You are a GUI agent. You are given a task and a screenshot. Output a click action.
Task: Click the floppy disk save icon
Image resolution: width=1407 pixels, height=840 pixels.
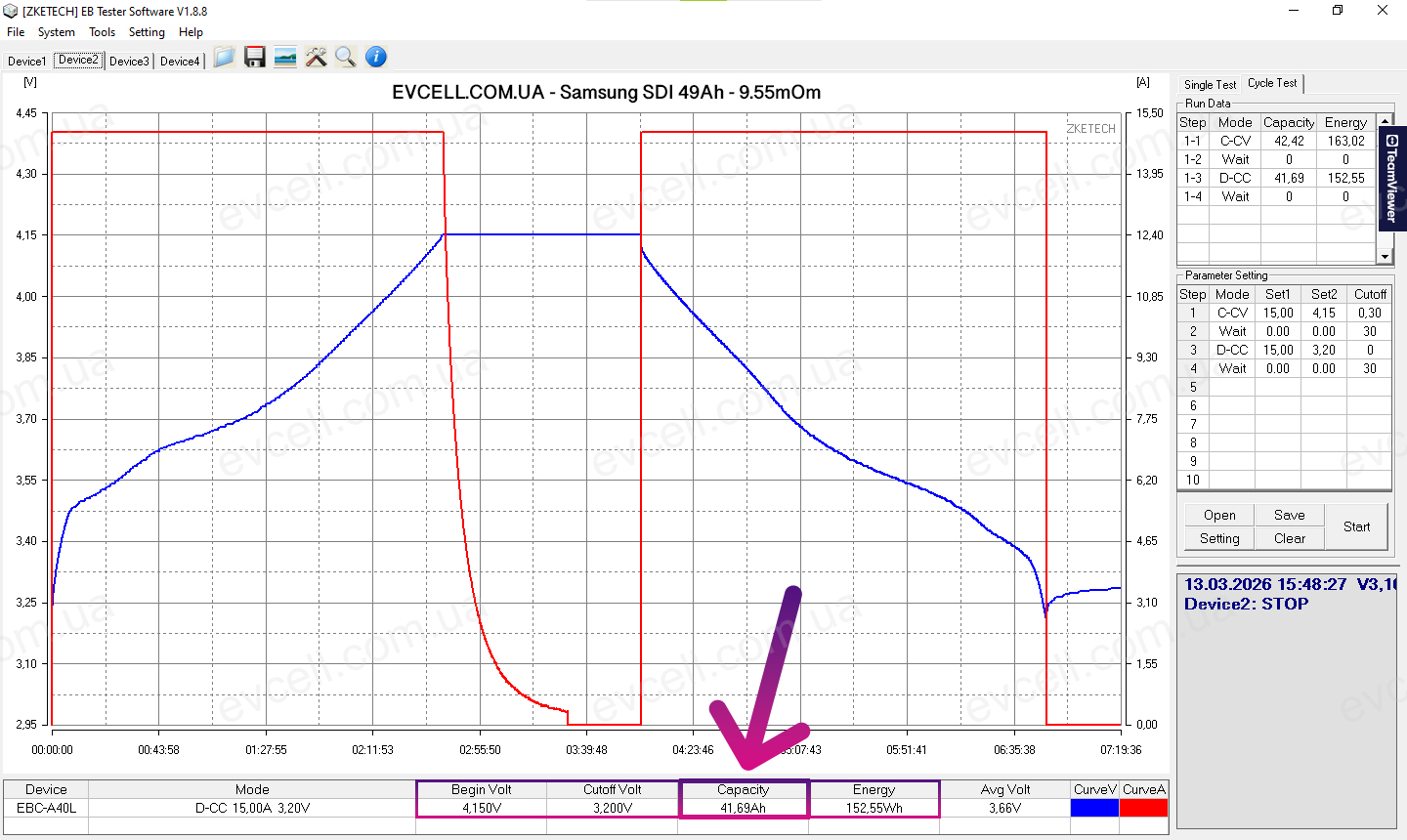pyautogui.click(x=255, y=58)
